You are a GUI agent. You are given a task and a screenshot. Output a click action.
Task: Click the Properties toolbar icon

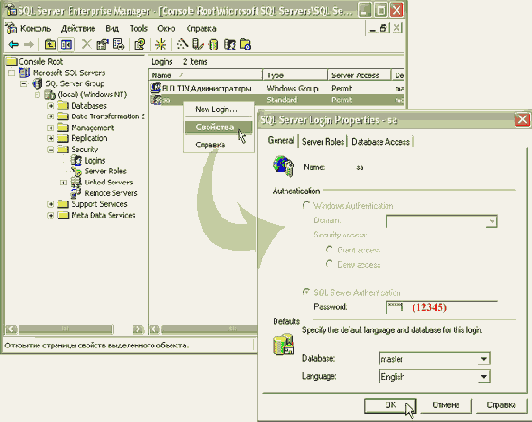[102, 44]
